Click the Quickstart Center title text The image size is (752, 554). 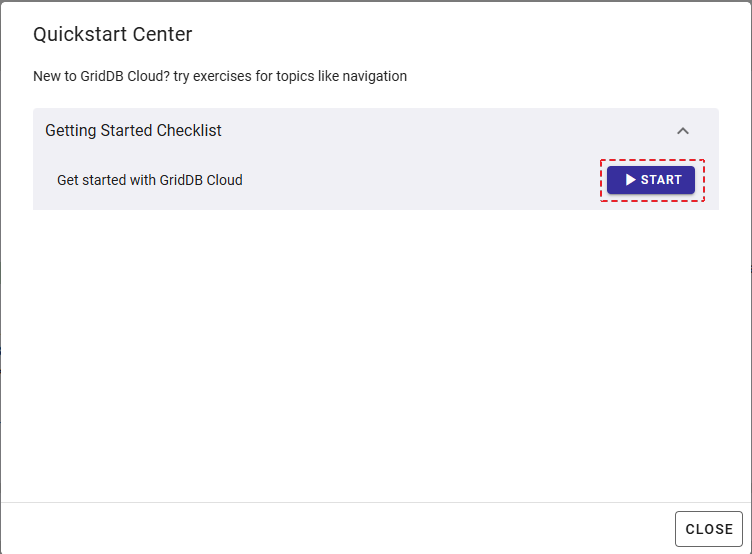[113, 34]
